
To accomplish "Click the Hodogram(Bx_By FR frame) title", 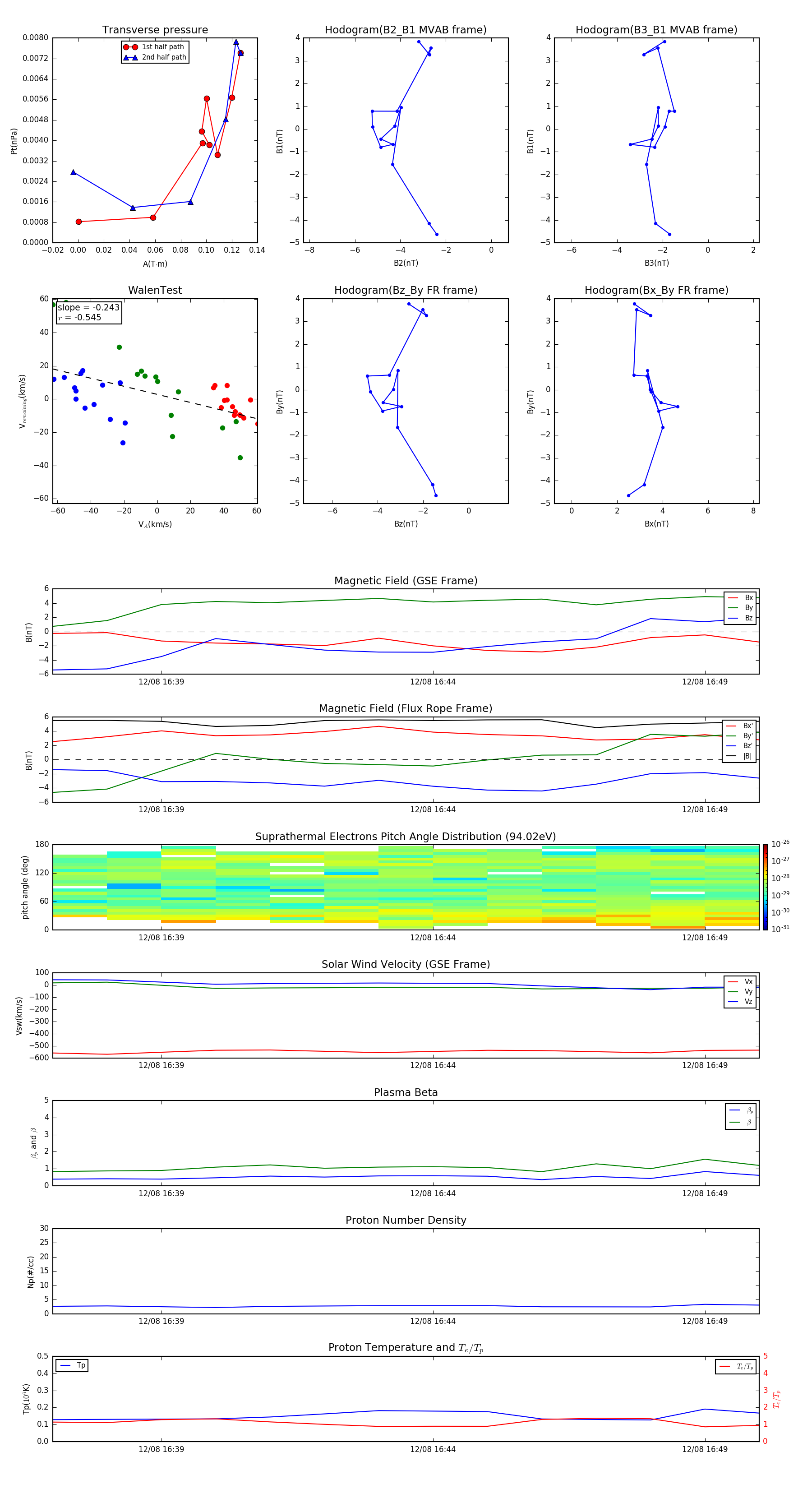I will click(x=656, y=290).
